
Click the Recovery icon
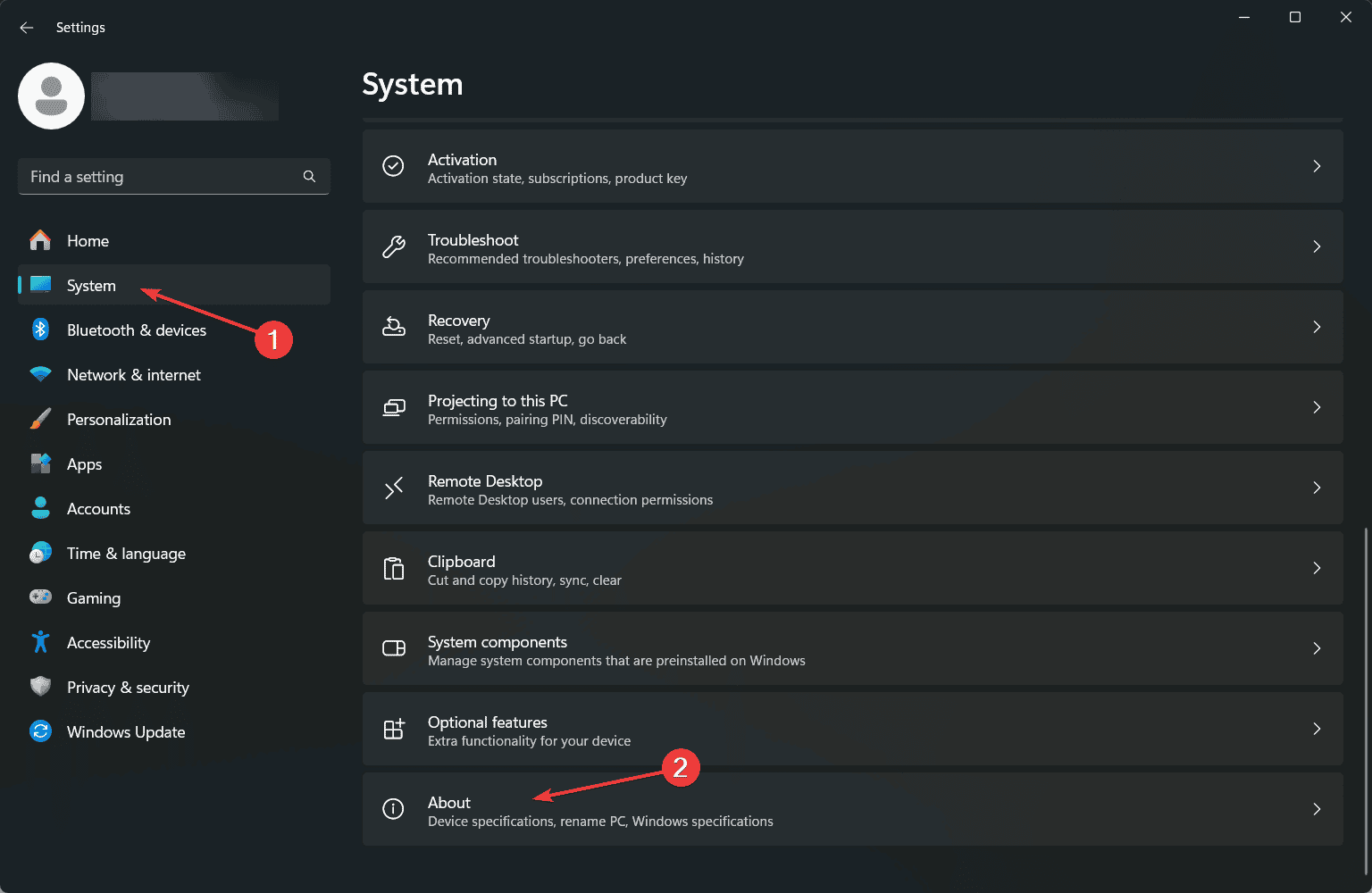coord(393,327)
